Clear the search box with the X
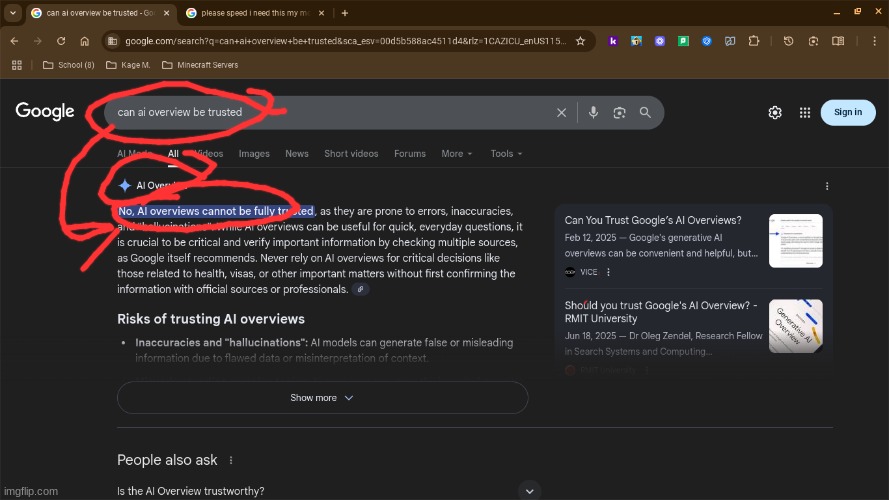 561,112
